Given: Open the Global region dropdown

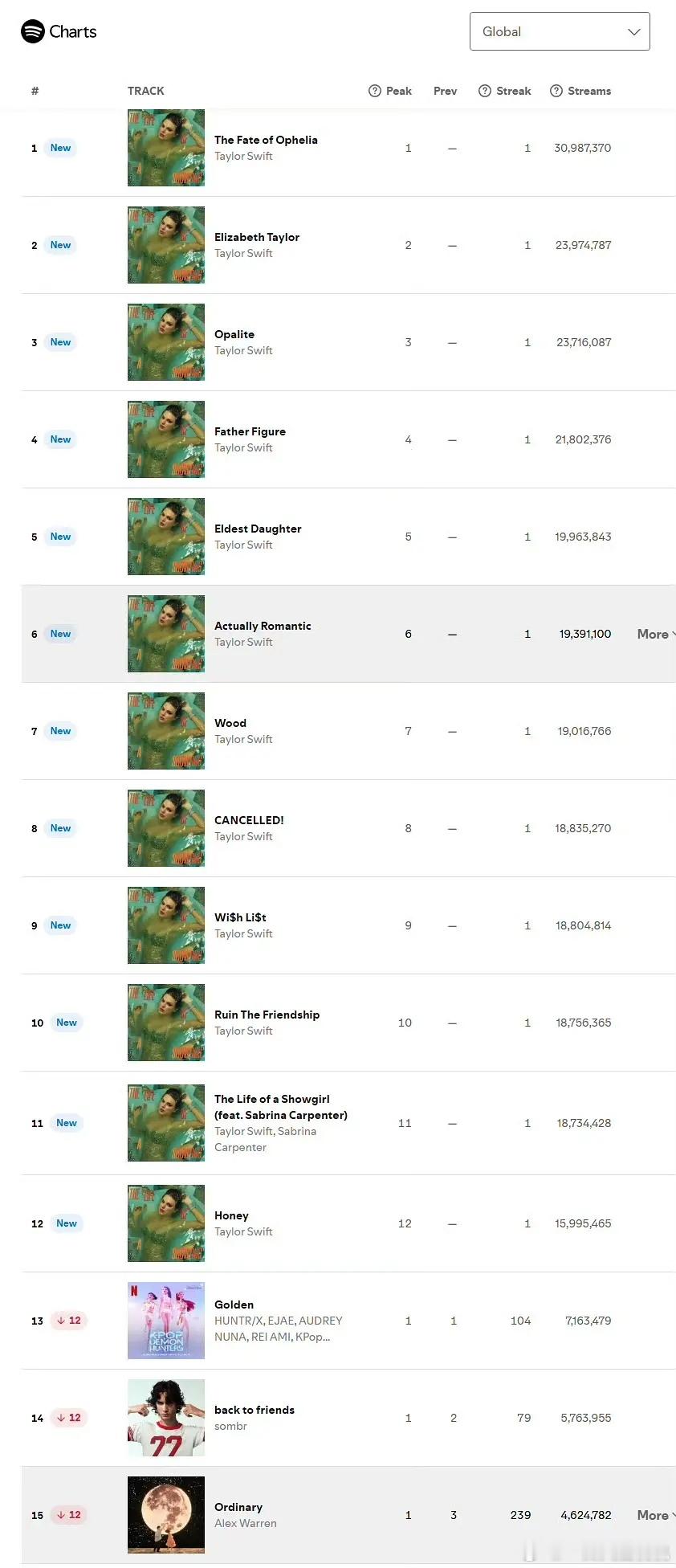Looking at the screenshot, I should click(x=560, y=31).
